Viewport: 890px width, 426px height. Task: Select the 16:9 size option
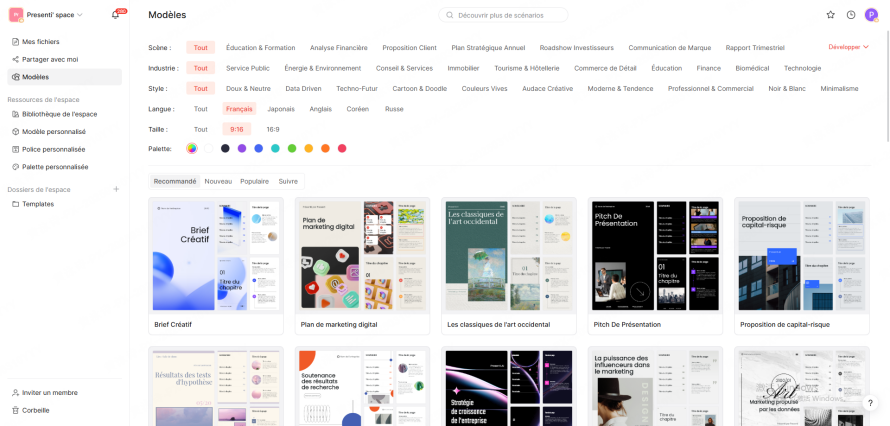272,129
